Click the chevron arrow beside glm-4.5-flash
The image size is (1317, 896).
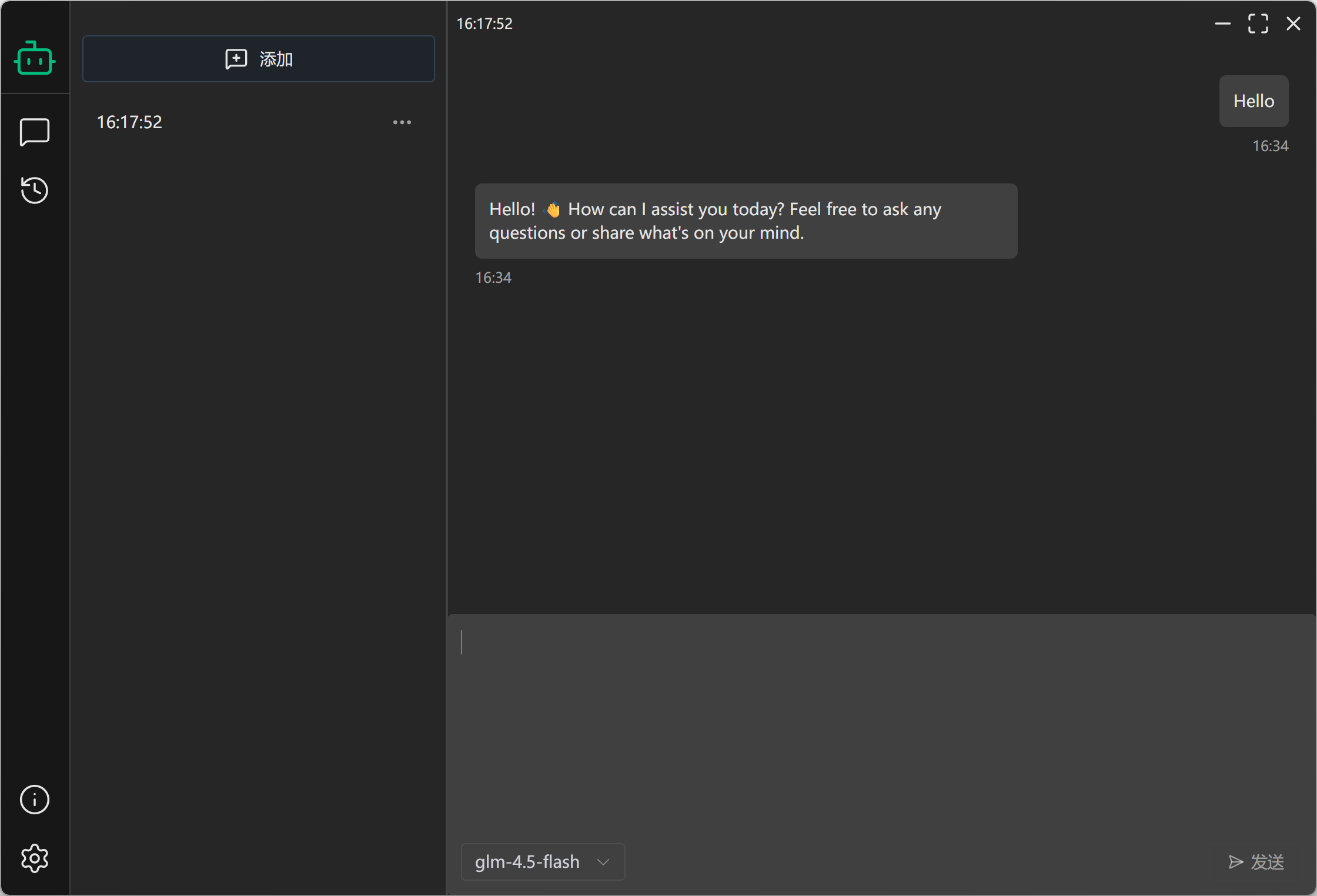point(603,862)
